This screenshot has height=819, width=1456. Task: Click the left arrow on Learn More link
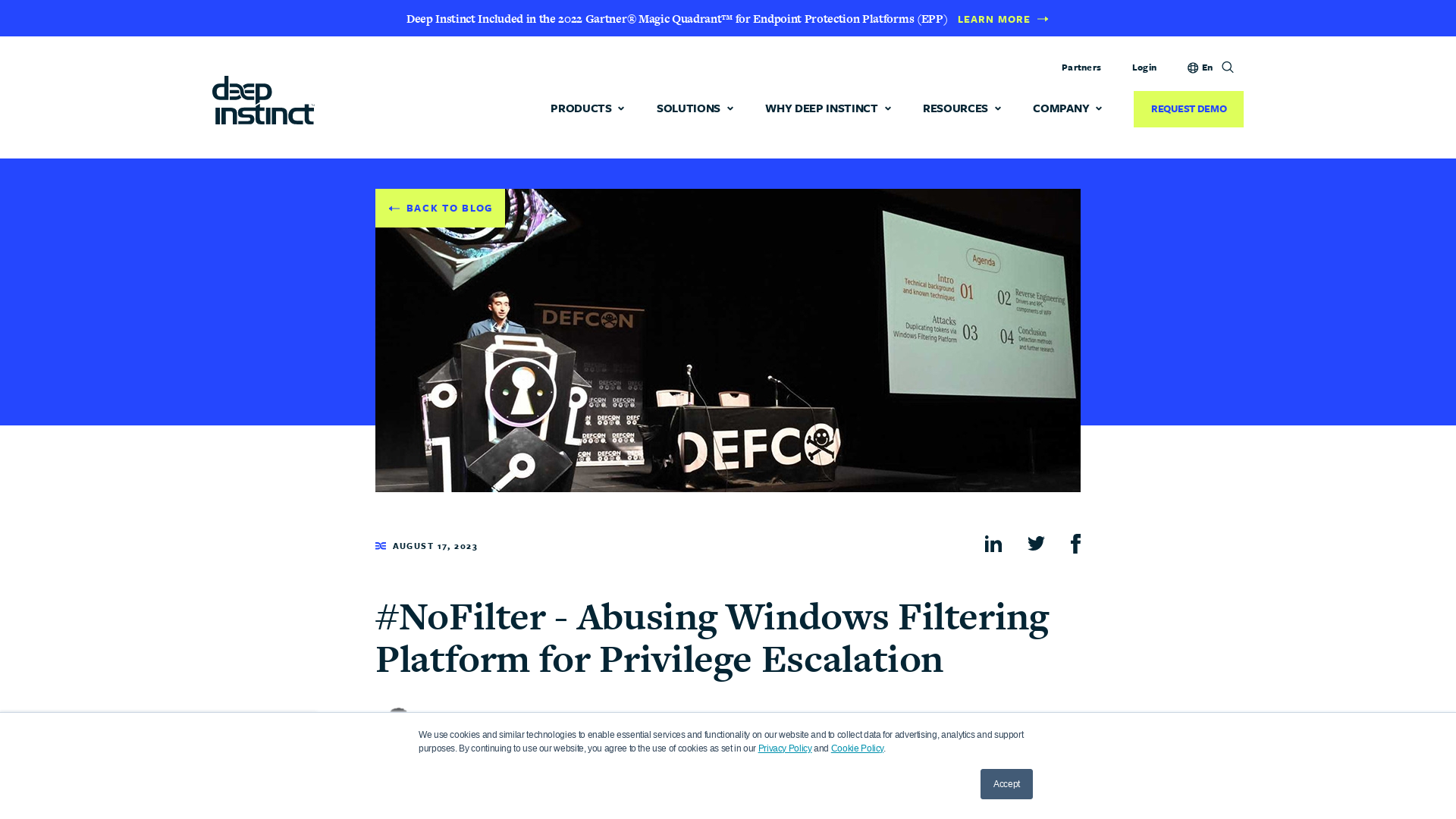pos(1043,19)
